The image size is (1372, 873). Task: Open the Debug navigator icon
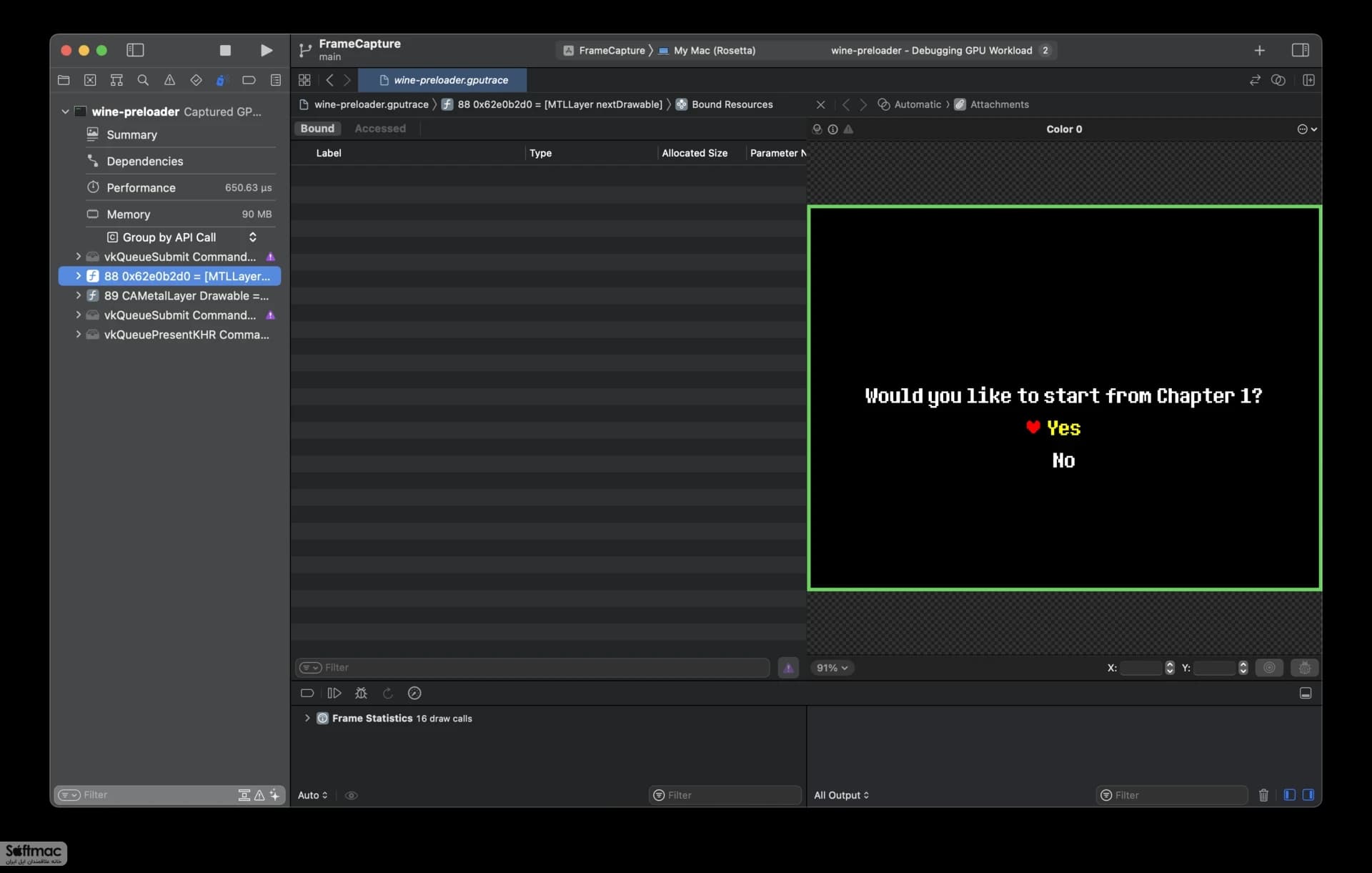coord(222,80)
